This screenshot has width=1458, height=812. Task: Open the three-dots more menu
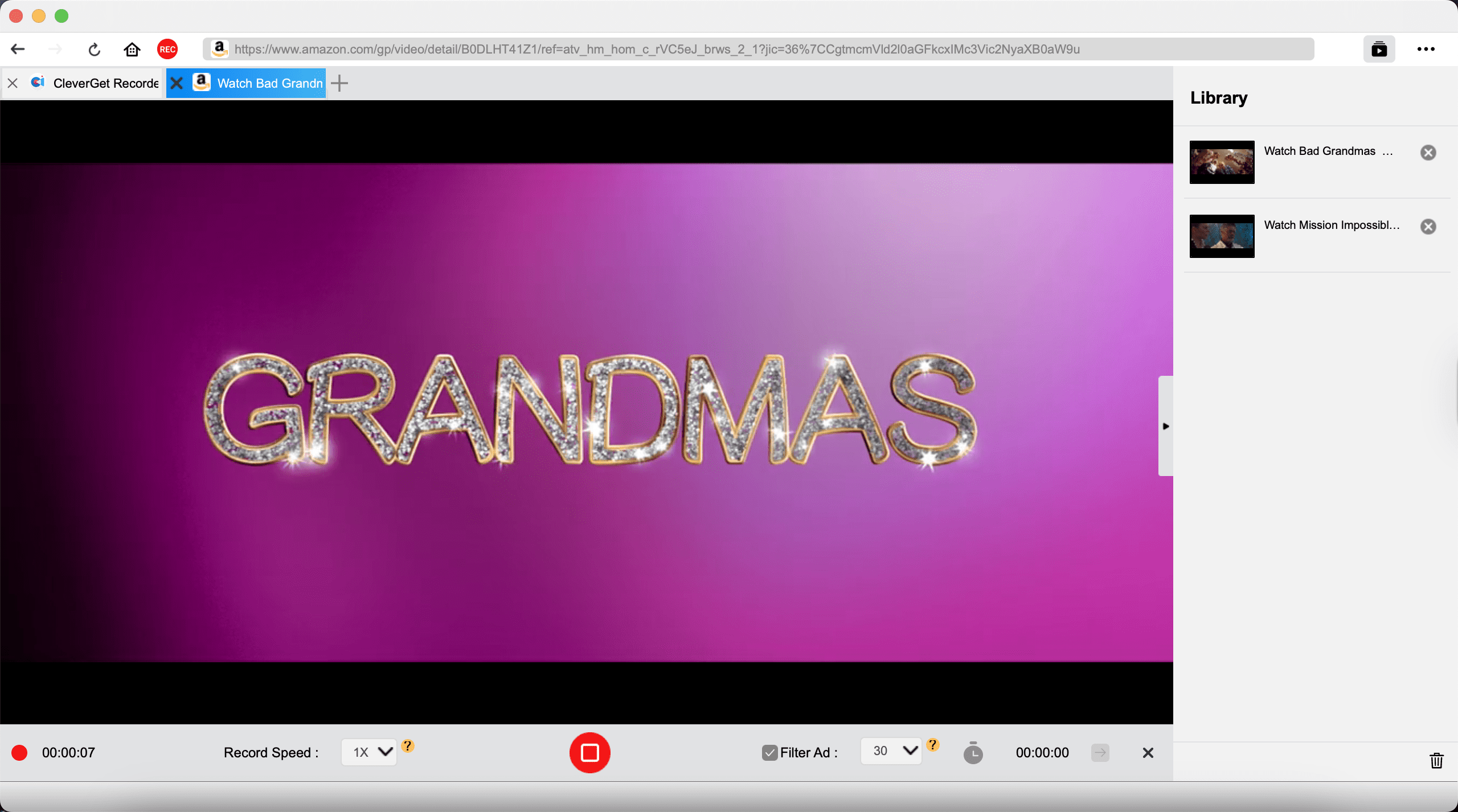[1426, 50]
